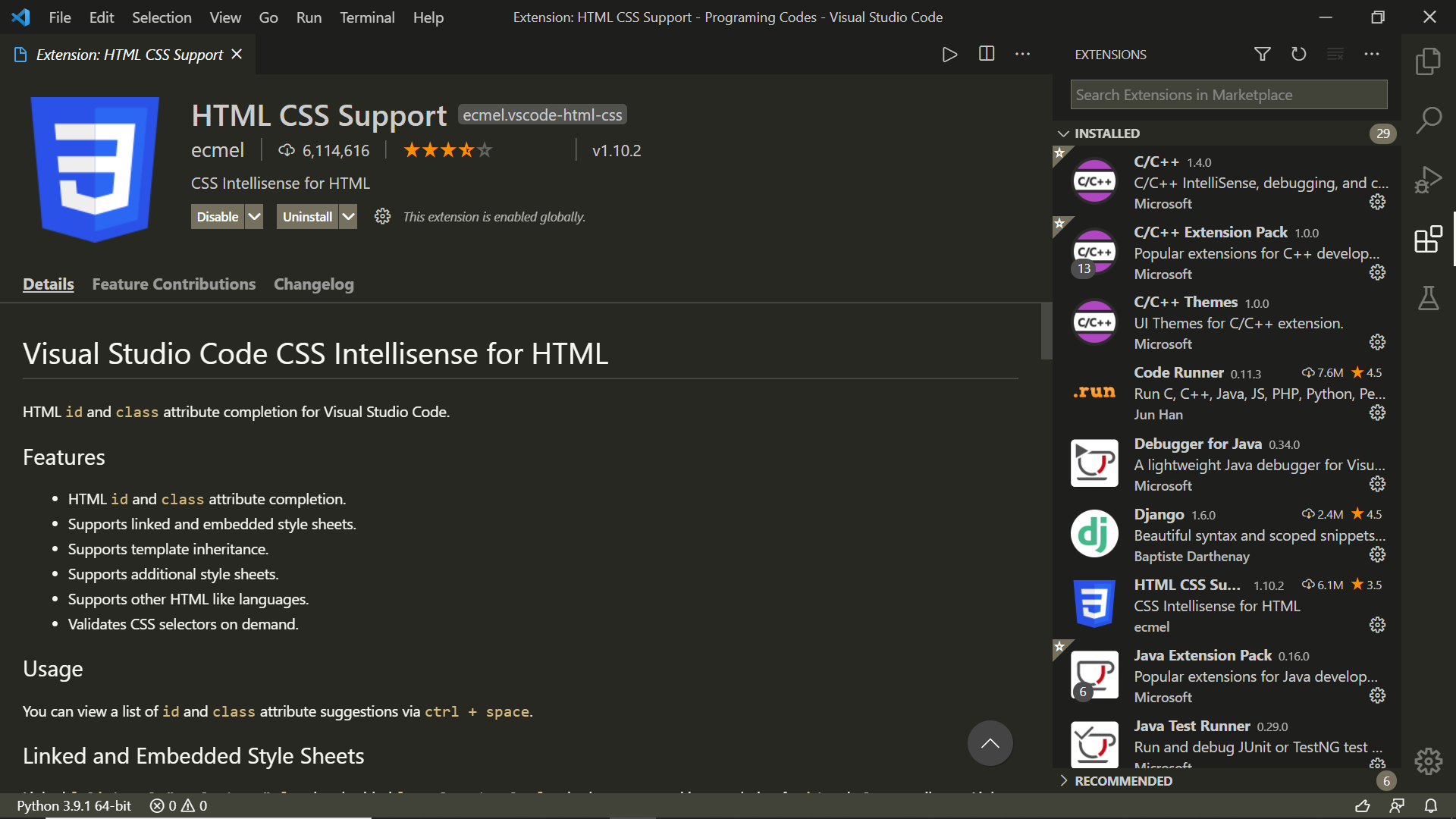Open gear menu for Java Extension Pack
Viewport: 1456px width, 819px height.
pos(1377,695)
